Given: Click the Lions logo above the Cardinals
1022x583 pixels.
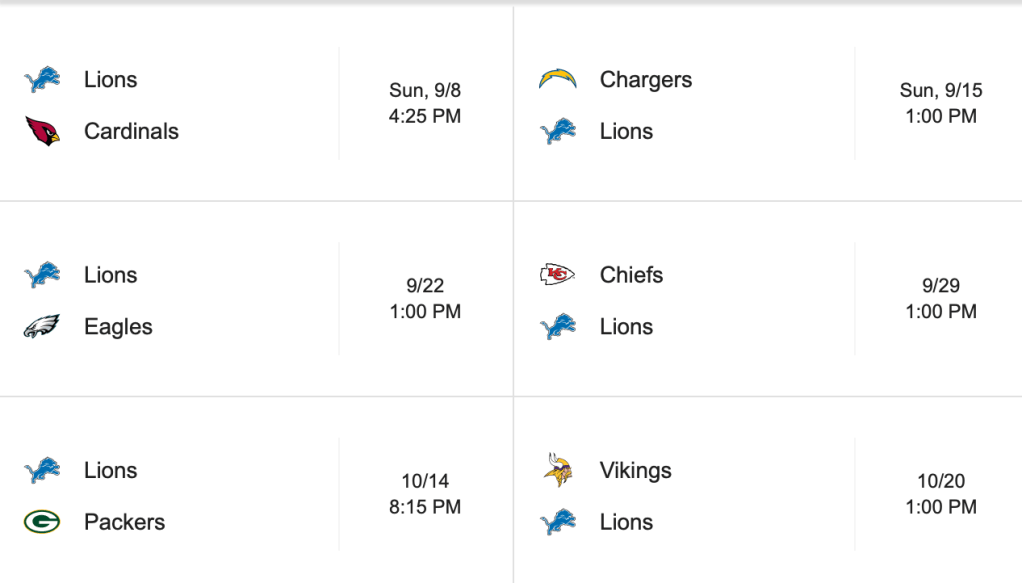Looking at the screenshot, I should [x=42, y=79].
